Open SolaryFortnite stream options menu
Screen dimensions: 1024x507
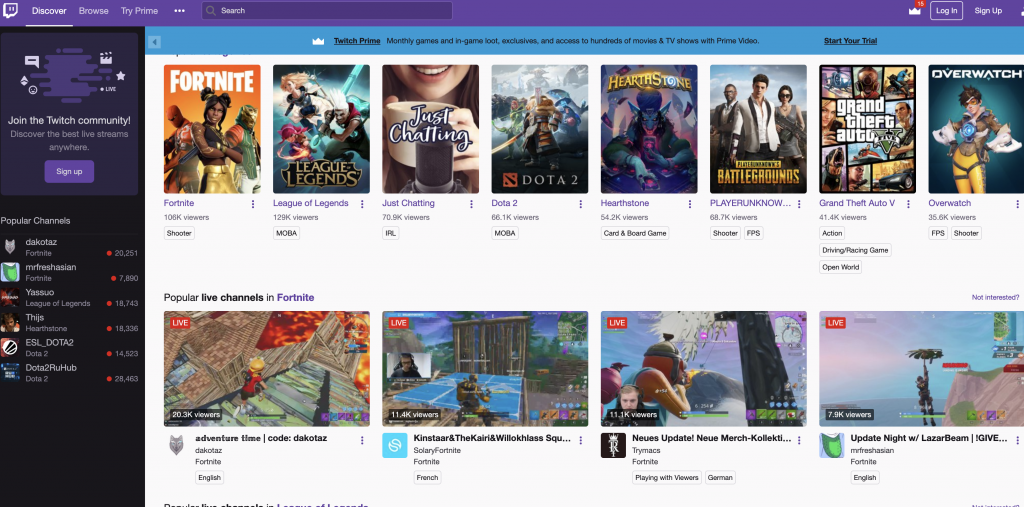click(x=580, y=440)
